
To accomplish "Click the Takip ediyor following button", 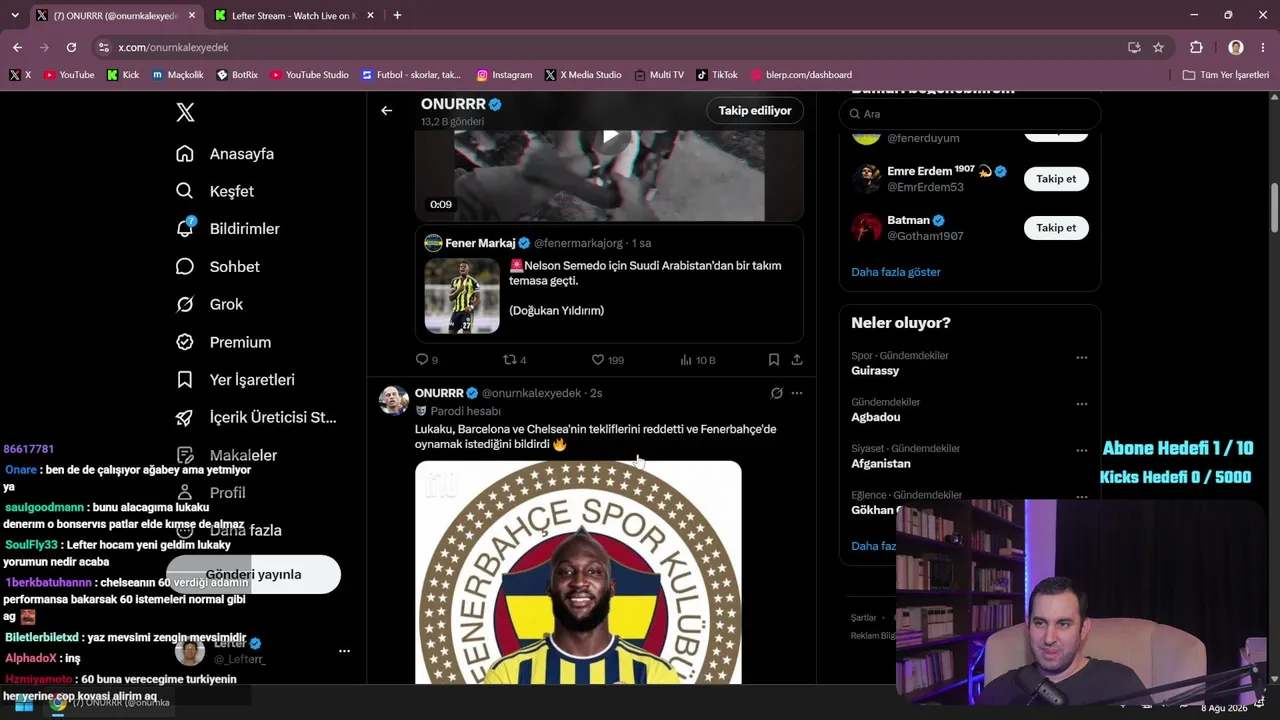I will click(755, 111).
